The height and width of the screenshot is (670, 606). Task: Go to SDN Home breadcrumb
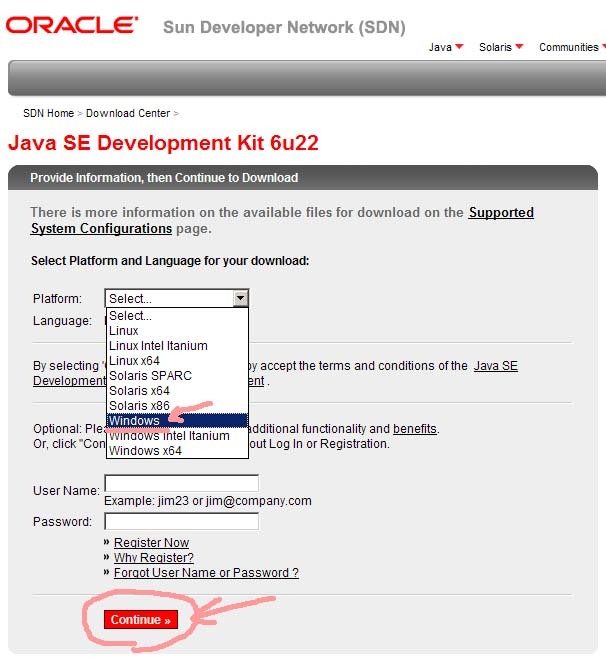coord(49,113)
